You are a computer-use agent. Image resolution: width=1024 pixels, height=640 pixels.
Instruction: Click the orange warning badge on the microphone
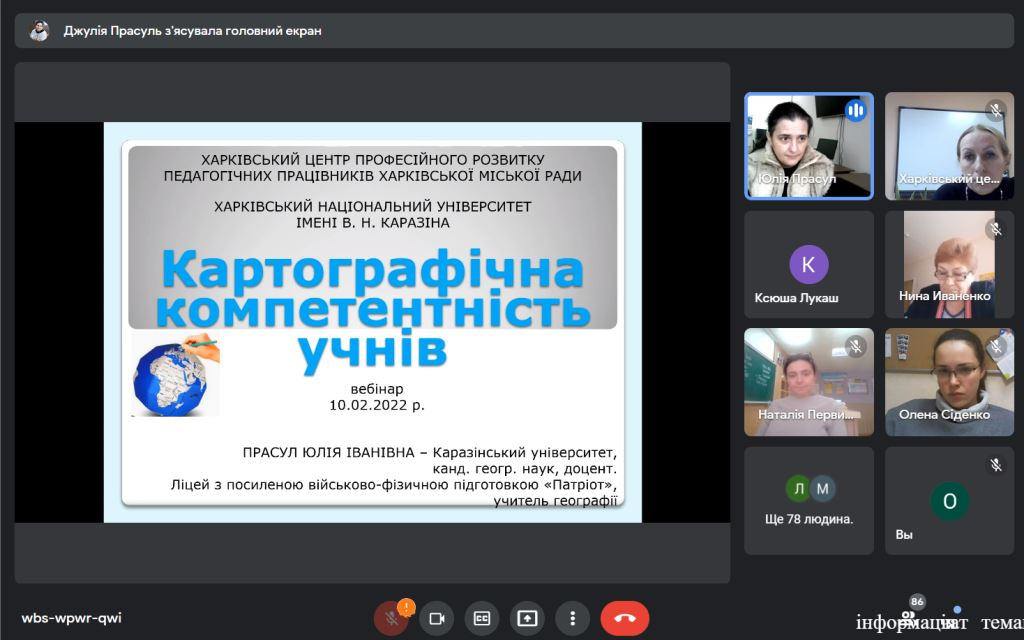[406, 608]
